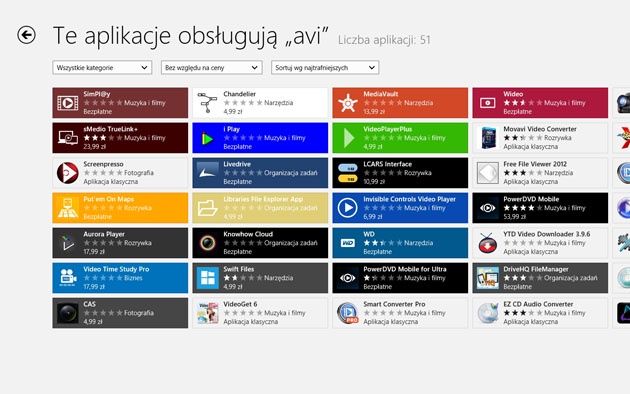Image resolution: width=630 pixels, height=394 pixels.
Task: Open the Knowhow Cloud title
Action: [248, 234]
